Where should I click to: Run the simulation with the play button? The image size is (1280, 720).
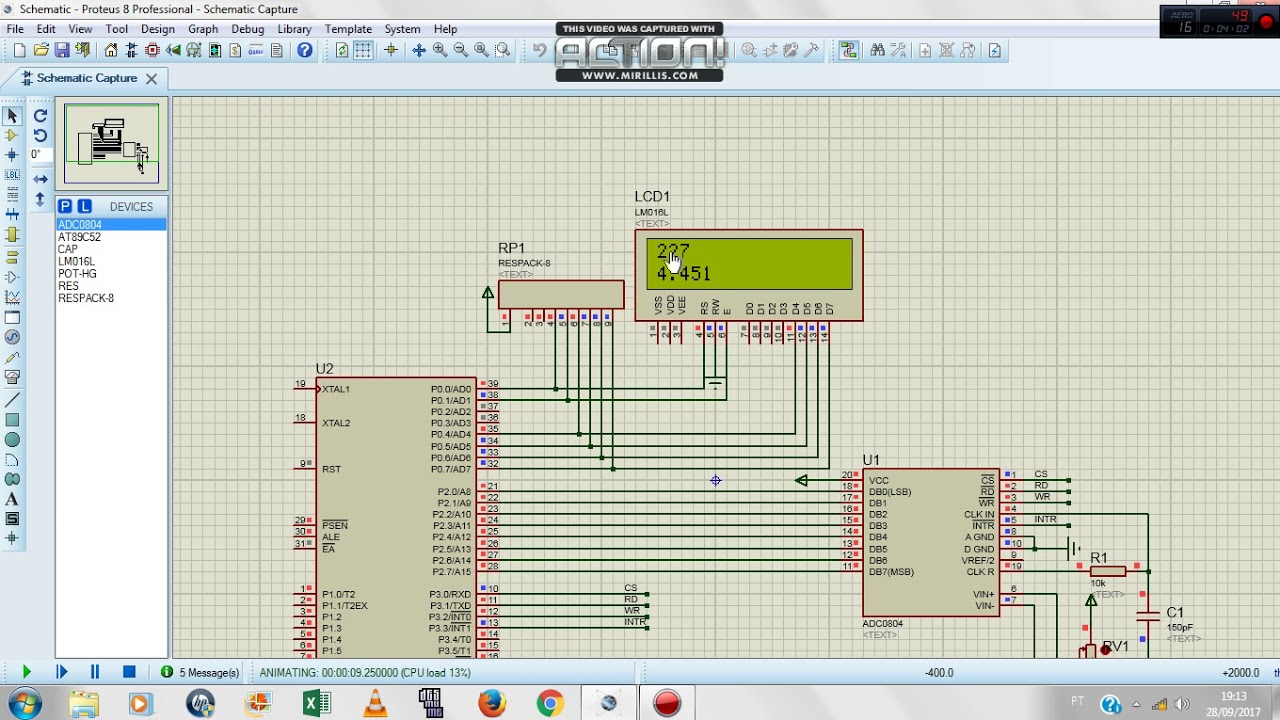click(x=26, y=672)
